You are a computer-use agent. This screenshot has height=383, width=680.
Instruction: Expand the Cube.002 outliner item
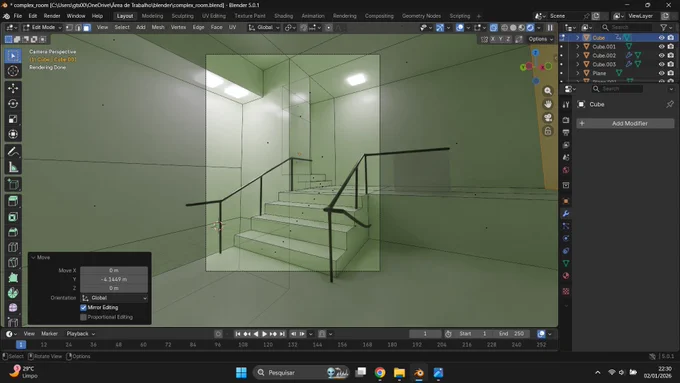[578, 56]
